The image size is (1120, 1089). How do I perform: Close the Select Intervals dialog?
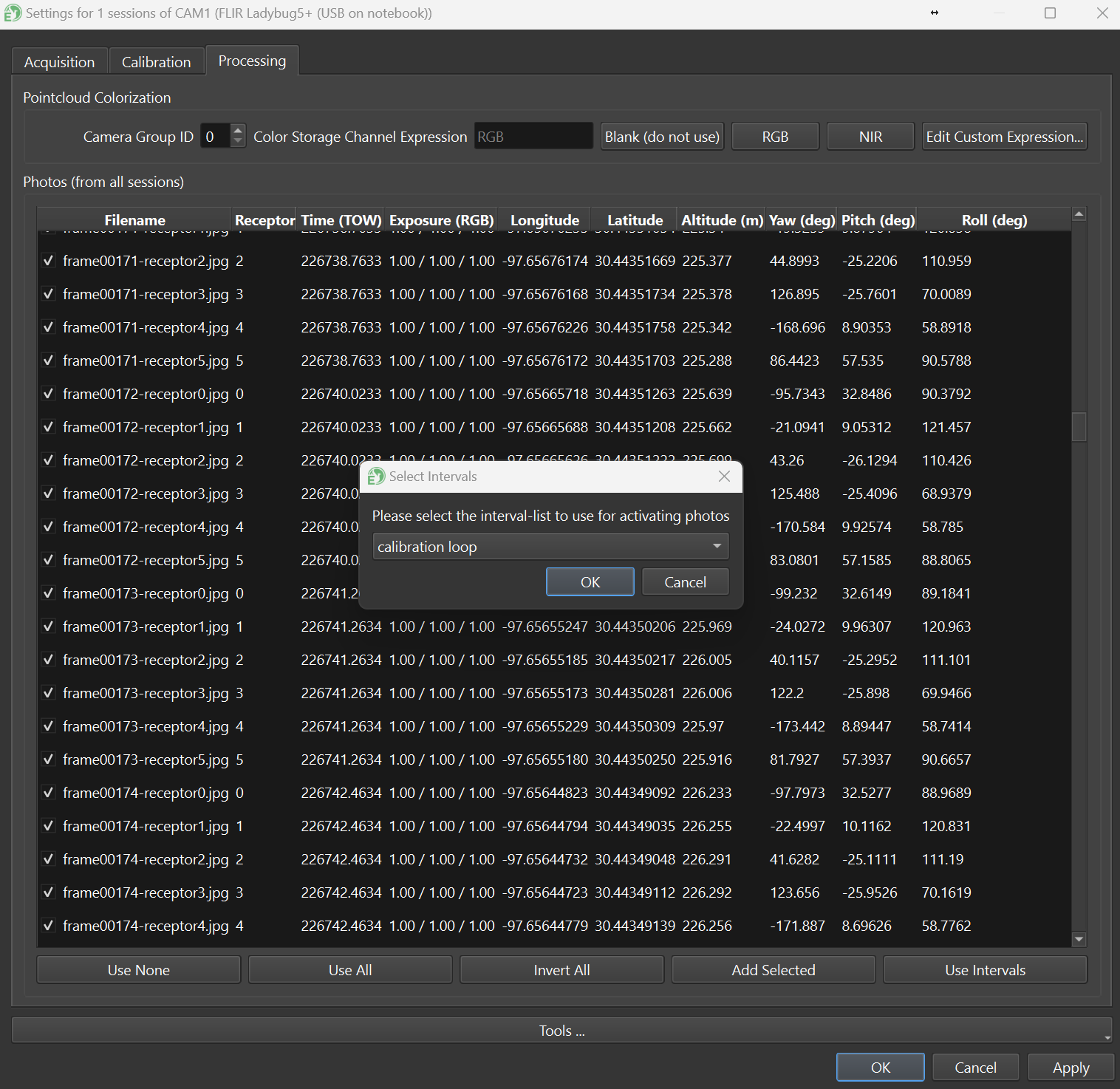[724, 477]
